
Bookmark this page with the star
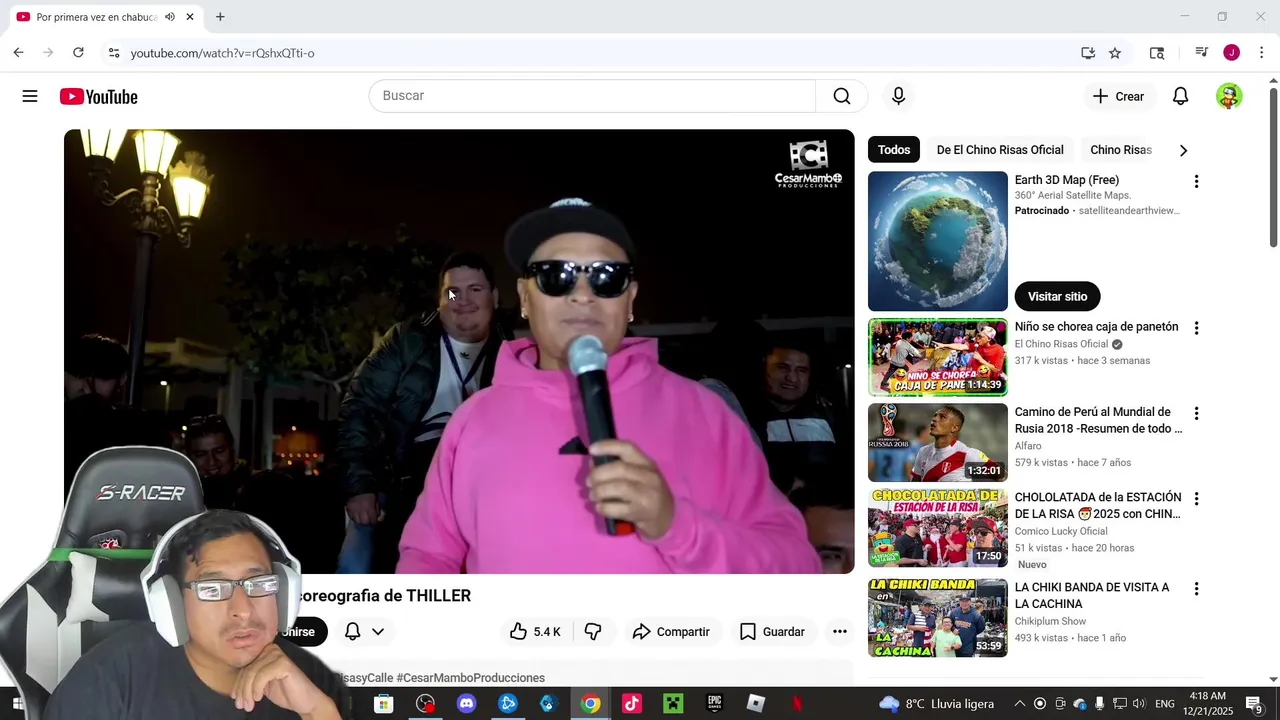tap(1115, 53)
